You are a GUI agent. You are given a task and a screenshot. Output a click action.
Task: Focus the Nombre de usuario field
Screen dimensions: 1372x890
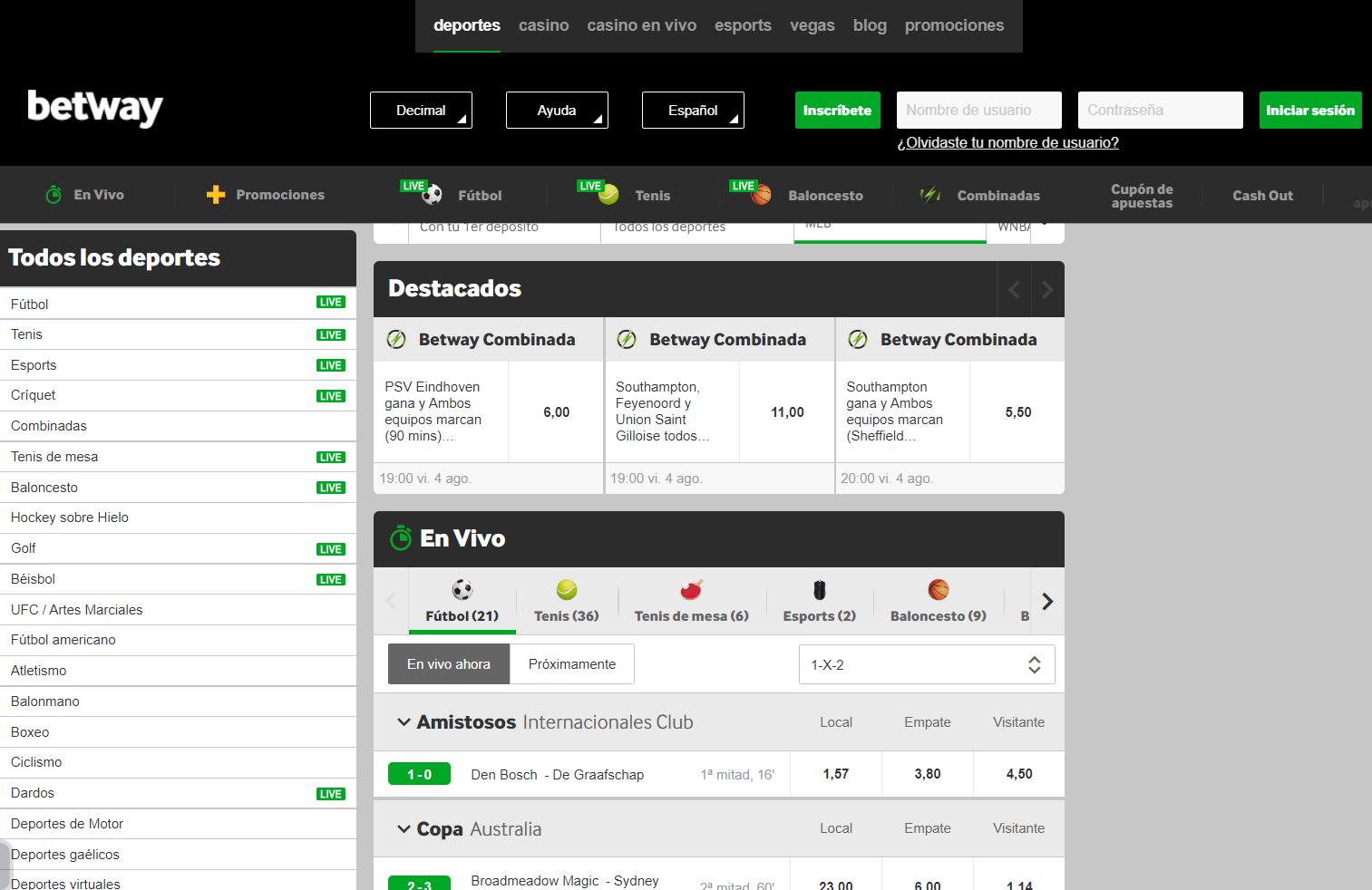tap(979, 111)
